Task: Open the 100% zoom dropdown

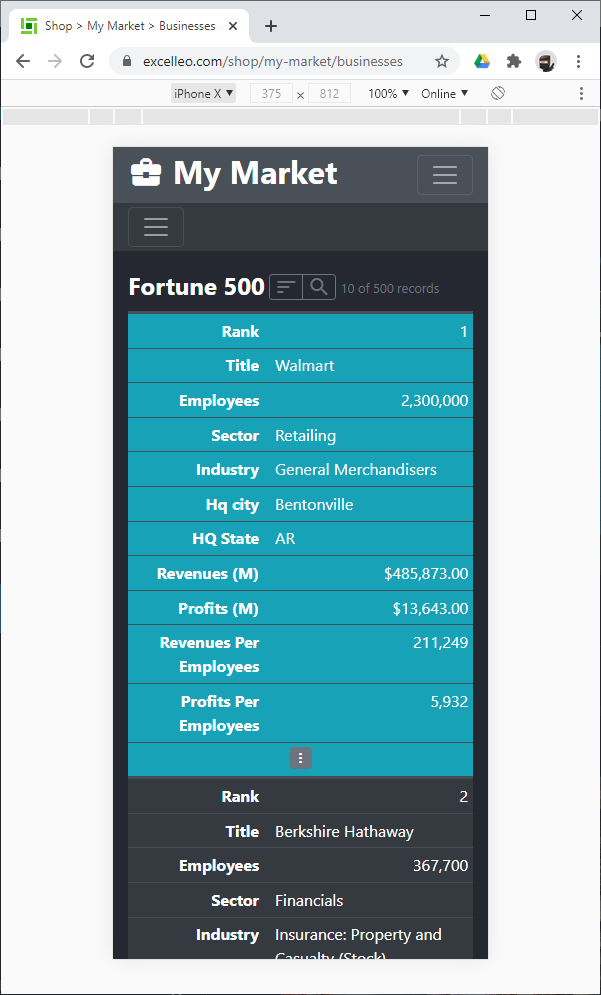Action: pyautogui.click(x=388, y=93)
